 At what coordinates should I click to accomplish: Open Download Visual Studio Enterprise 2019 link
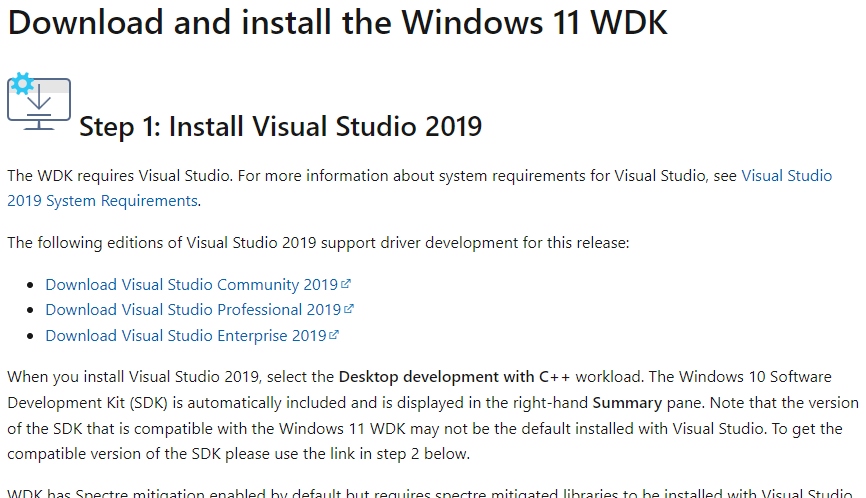point(186,336)
